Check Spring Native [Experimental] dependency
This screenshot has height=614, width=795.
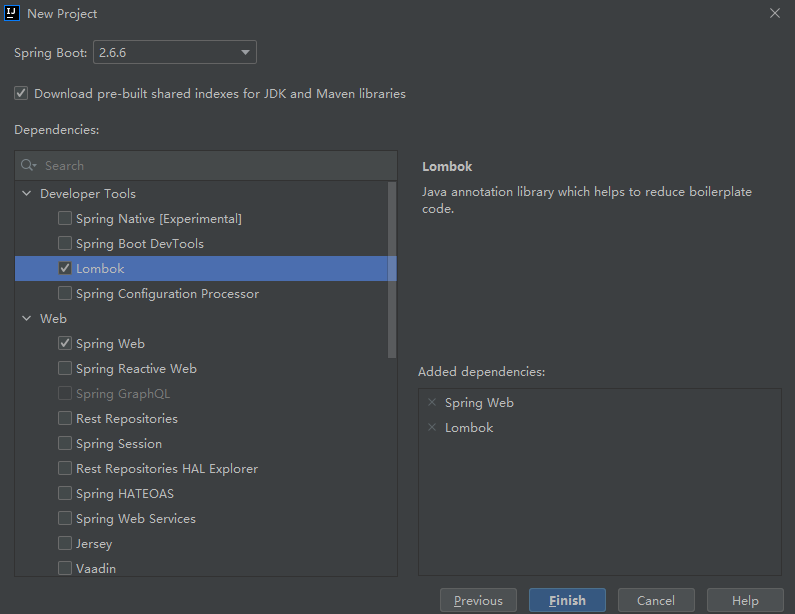(65, 219)
